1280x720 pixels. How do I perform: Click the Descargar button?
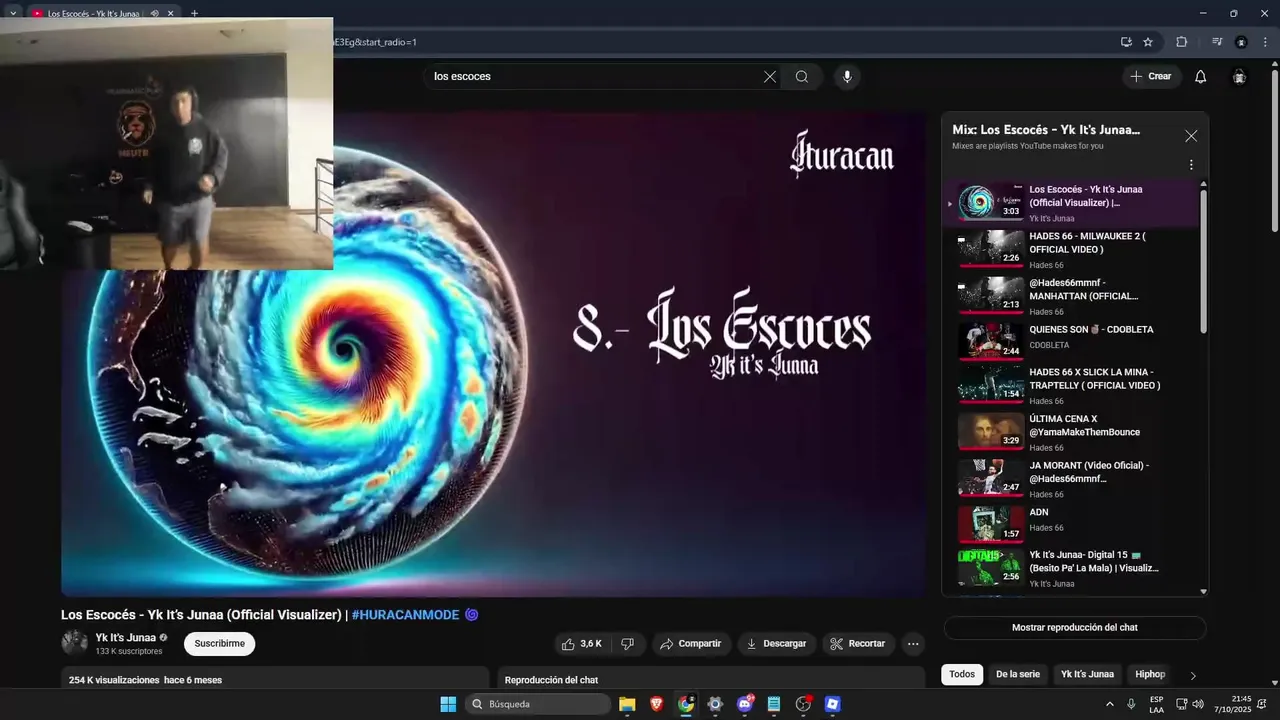[x=777, y=644]
